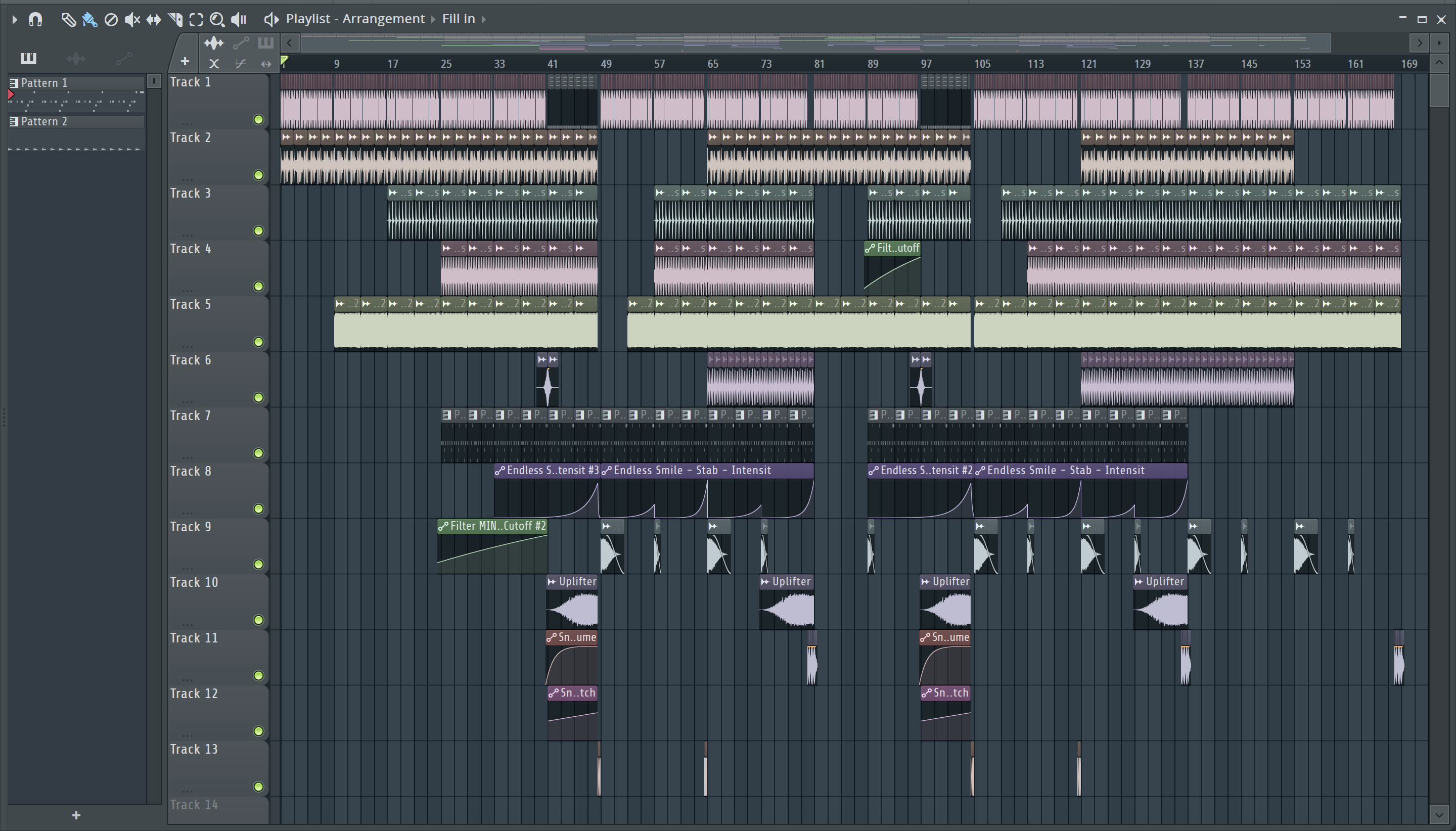Viewport: 1456px width, 831px height.
Task: Select the Slice tool
Action: (175, 19)
